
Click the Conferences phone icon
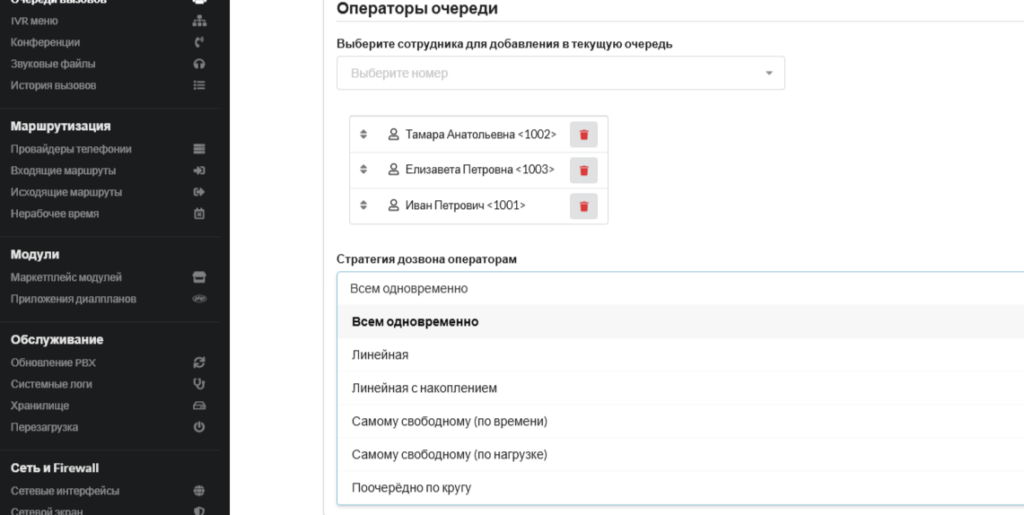coord(199,42)
